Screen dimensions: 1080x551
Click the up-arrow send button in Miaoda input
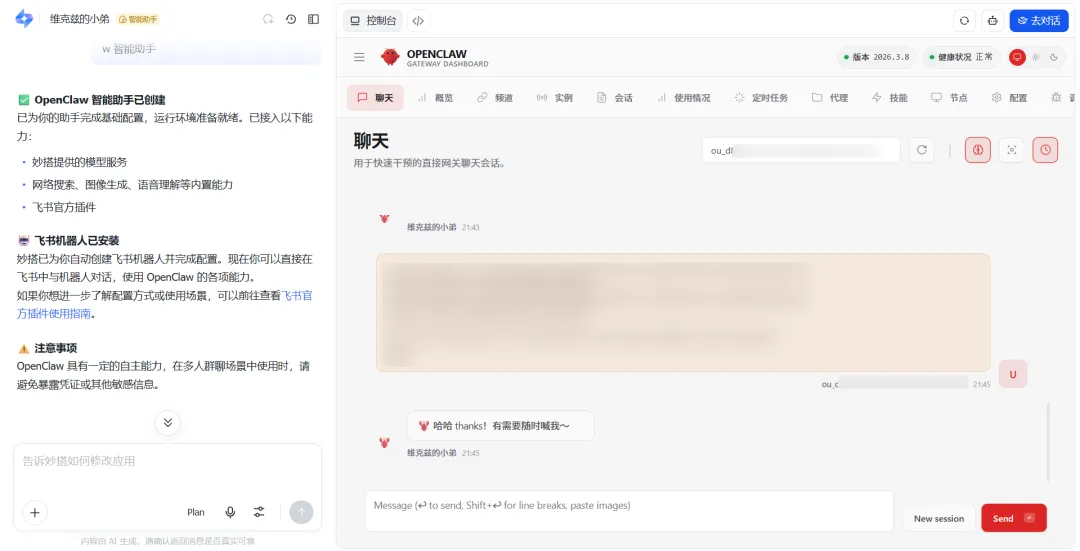301,512
